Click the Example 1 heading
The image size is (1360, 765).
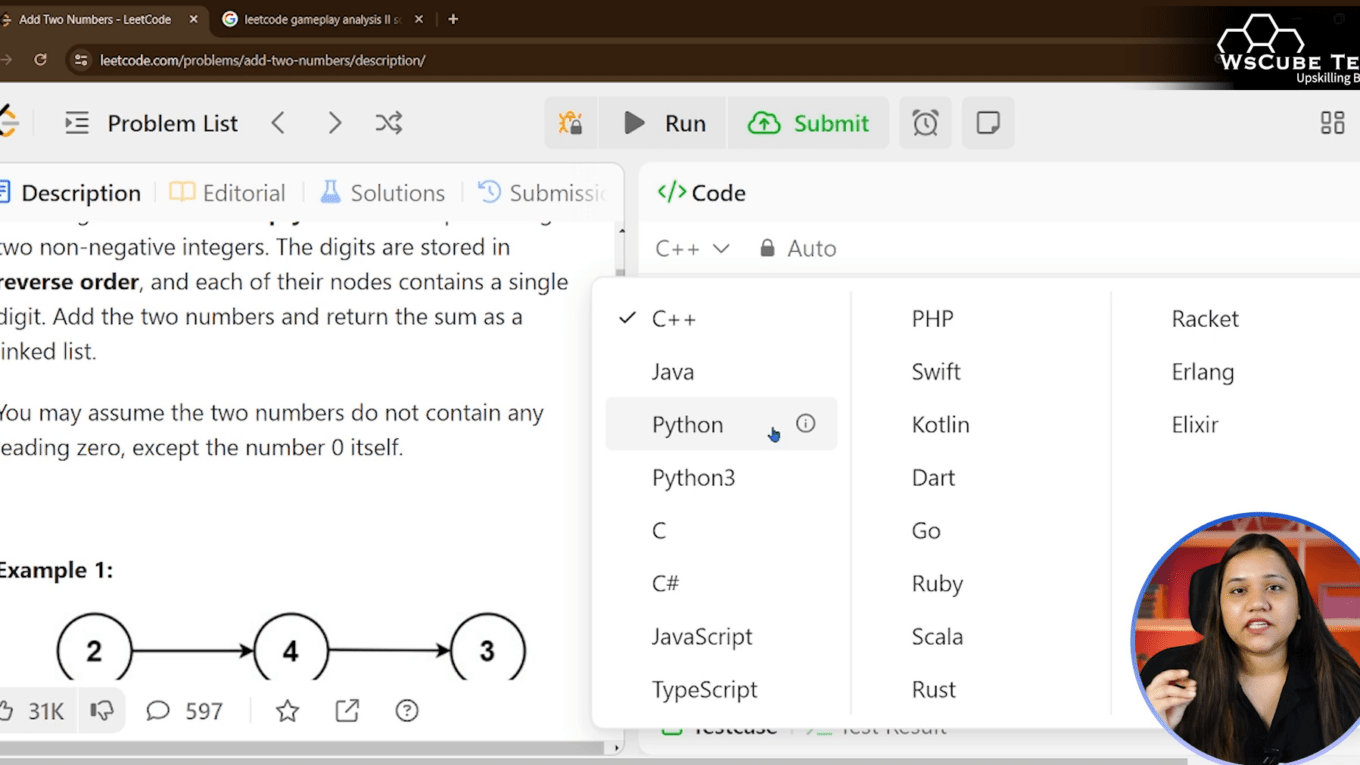[56, 570]
